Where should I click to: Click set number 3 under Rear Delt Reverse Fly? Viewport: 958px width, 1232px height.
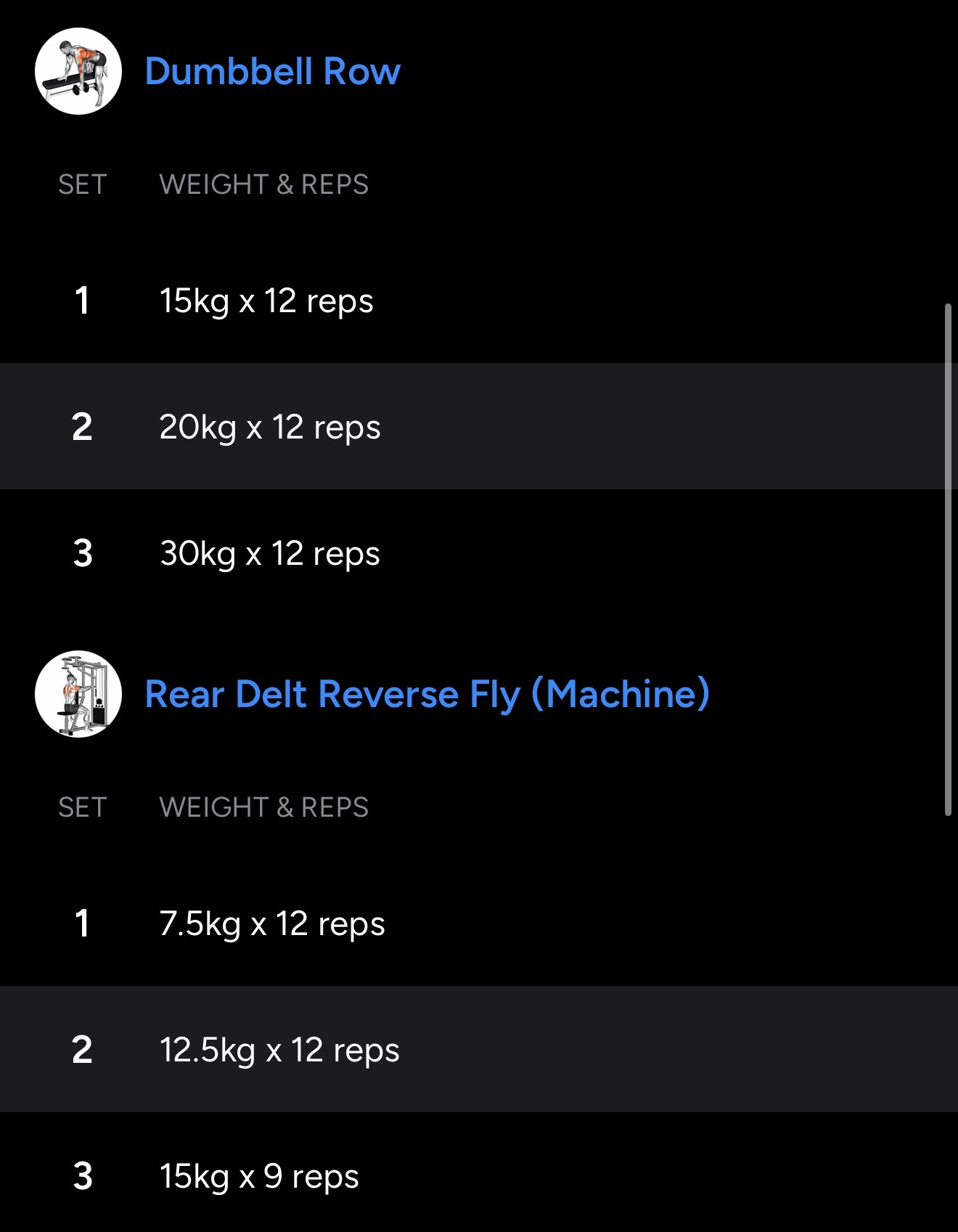point(83,1176)
